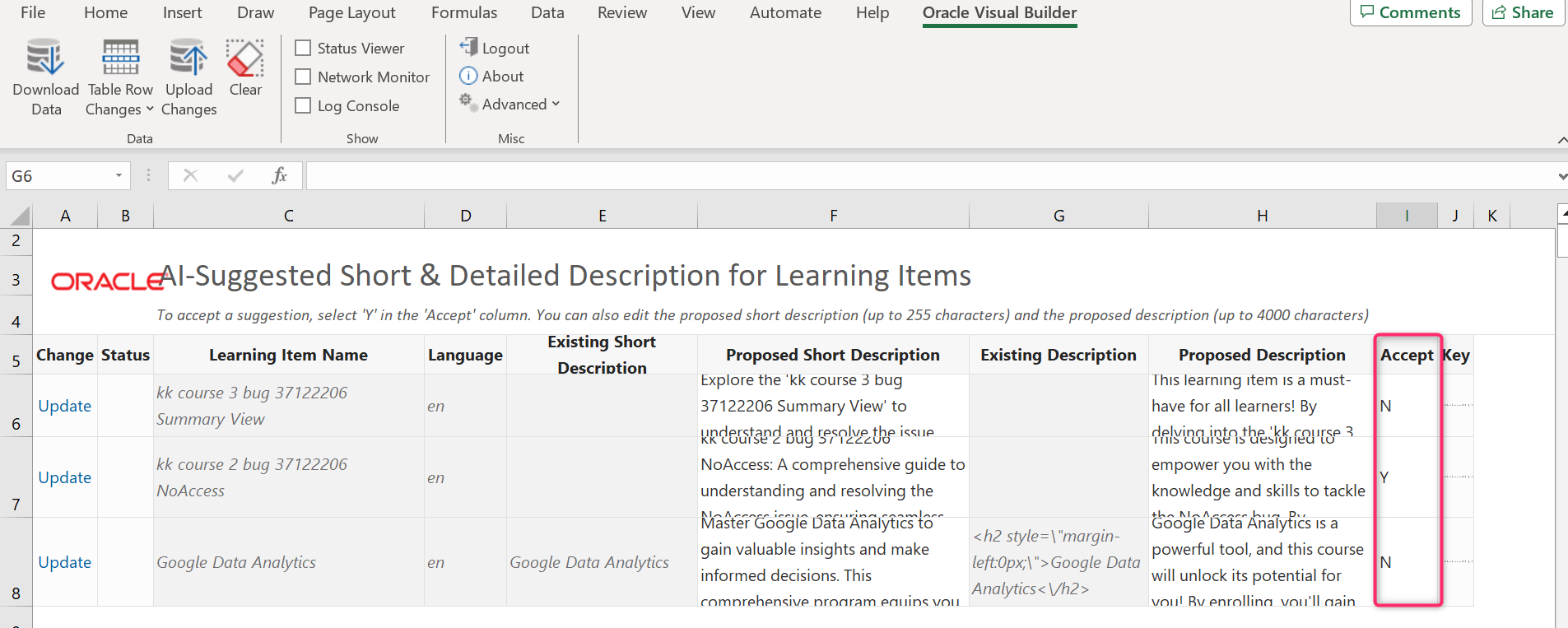The image size is (1568, 628).
Task: Click the Proposed Short Description header
Action: pyautogui.click(x=832, y=355)
